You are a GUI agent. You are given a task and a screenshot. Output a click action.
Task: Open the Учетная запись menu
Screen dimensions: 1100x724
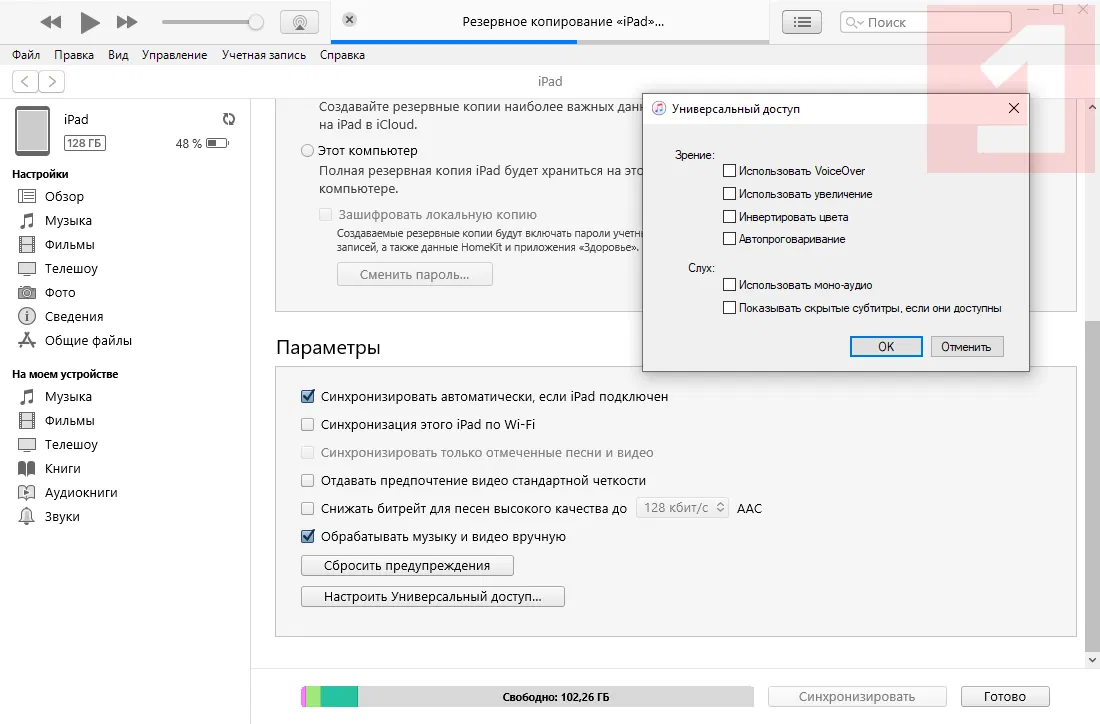click(264, 55)
